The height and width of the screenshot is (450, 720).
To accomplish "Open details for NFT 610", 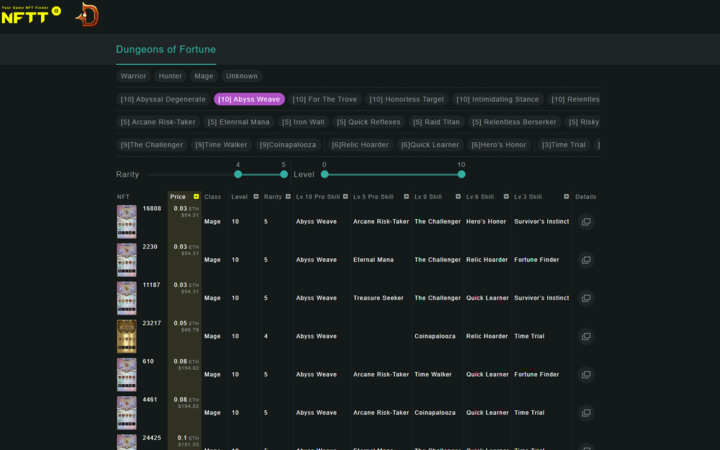I will point(586,375).
